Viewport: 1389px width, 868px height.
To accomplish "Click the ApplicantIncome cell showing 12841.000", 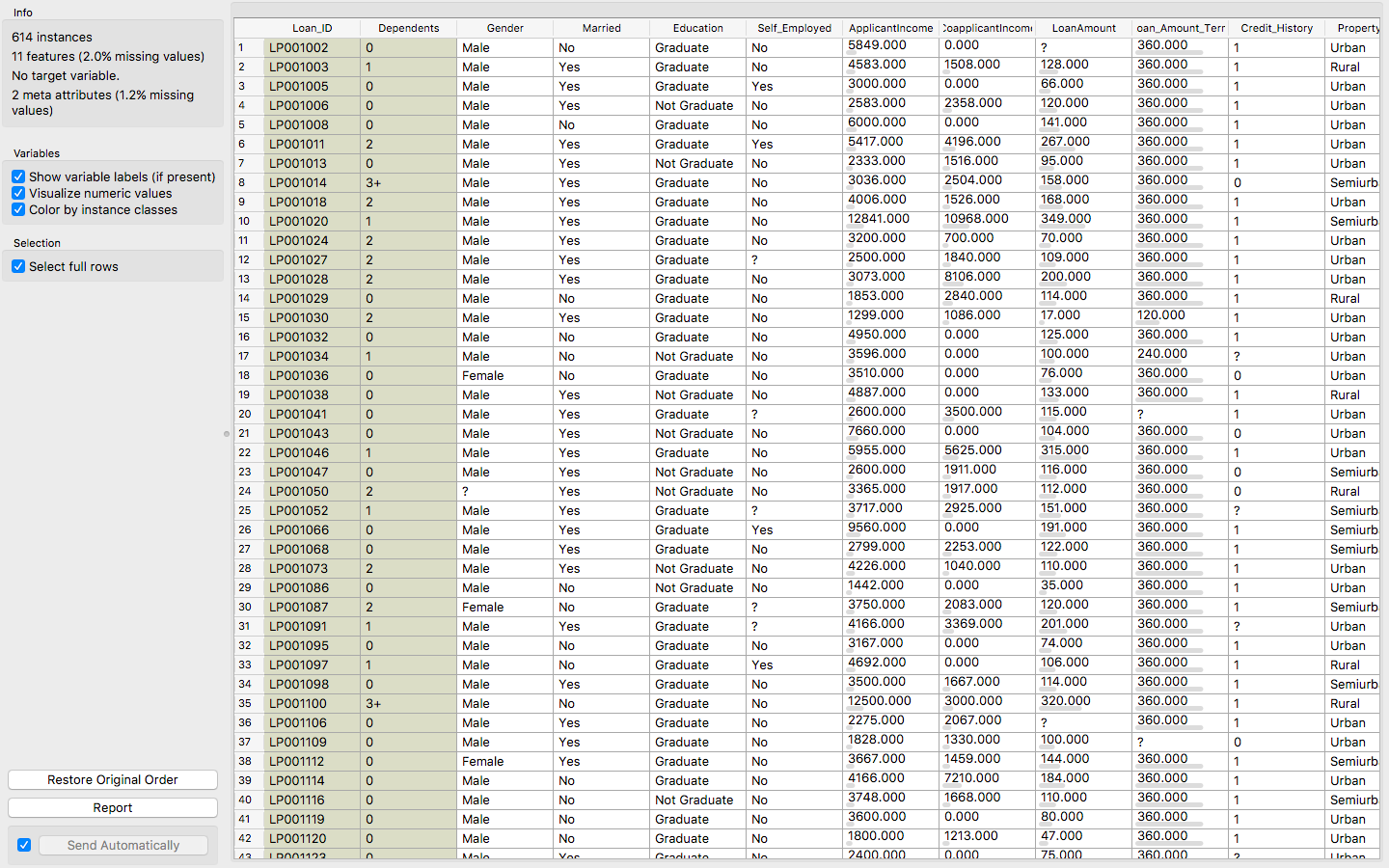I will 879,219.
